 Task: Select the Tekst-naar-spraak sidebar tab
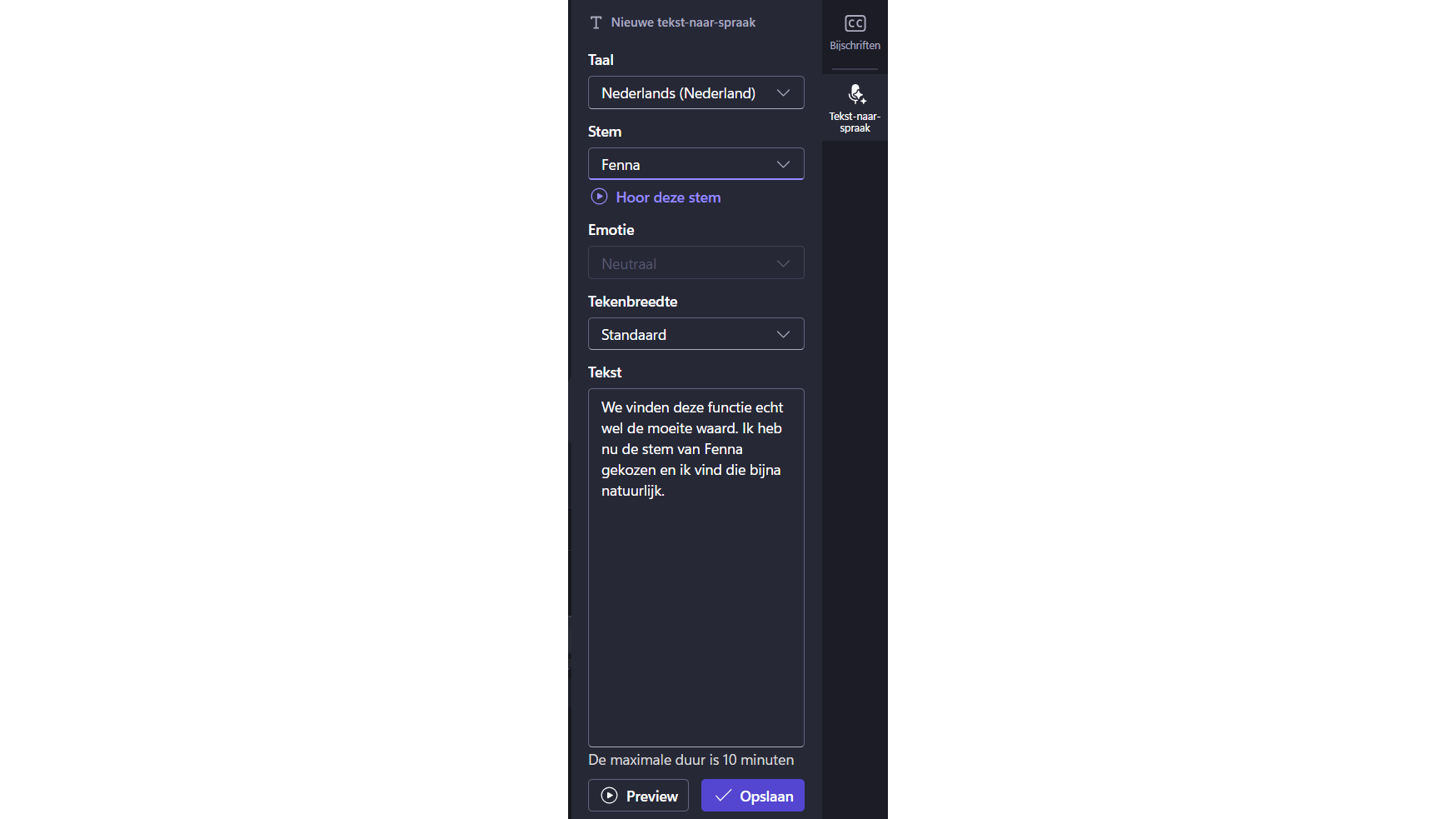click(855, 108)
